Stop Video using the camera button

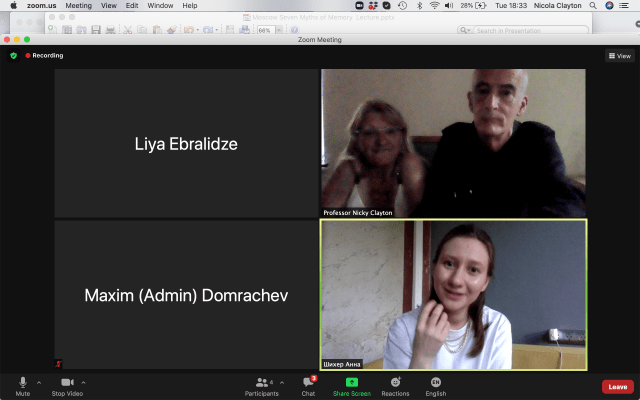tap(67, 383)
